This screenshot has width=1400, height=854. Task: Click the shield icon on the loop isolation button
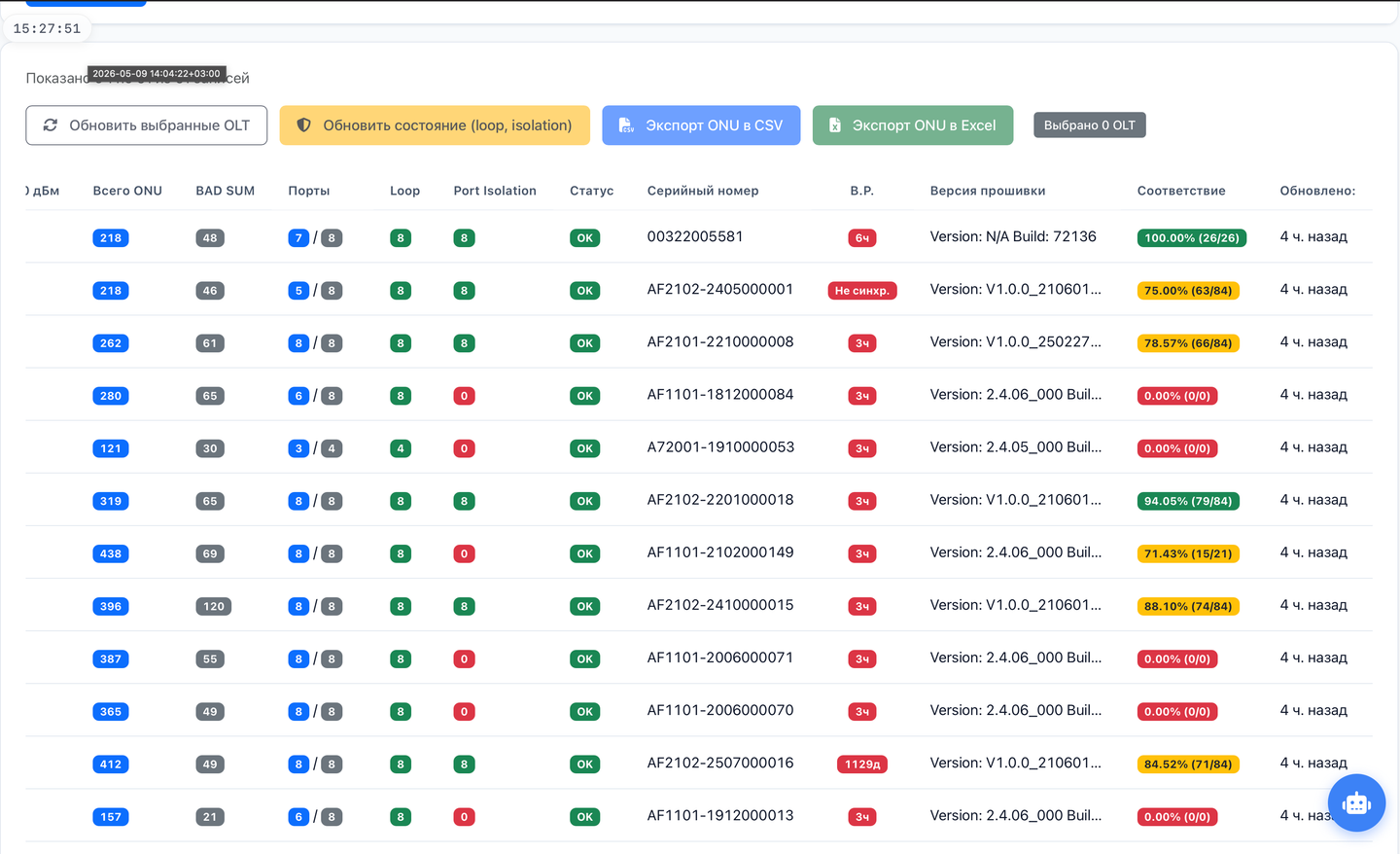coord(303,125)
